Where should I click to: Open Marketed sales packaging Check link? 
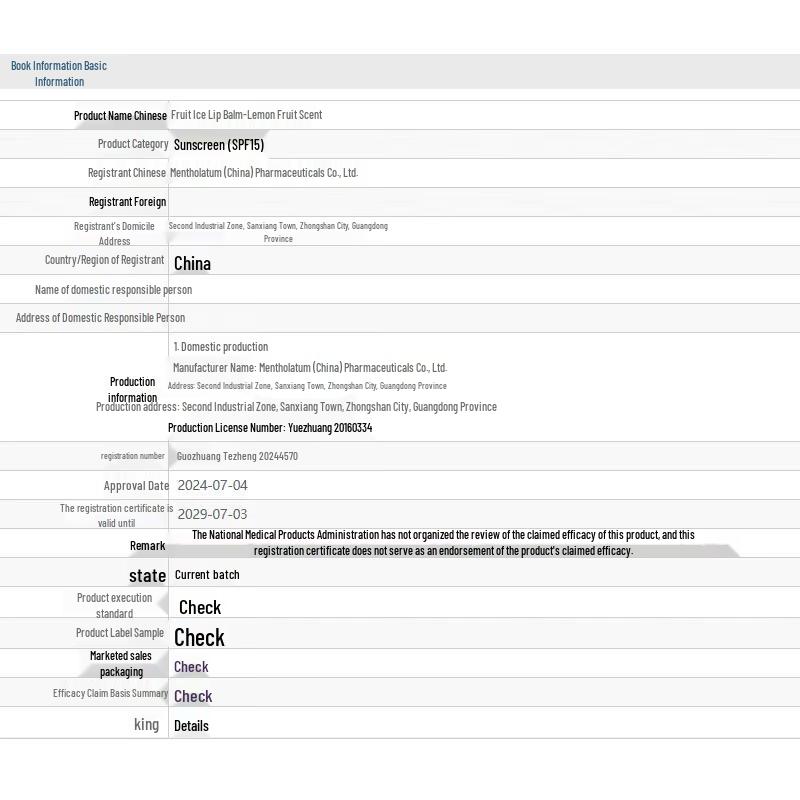click(191, 667)
